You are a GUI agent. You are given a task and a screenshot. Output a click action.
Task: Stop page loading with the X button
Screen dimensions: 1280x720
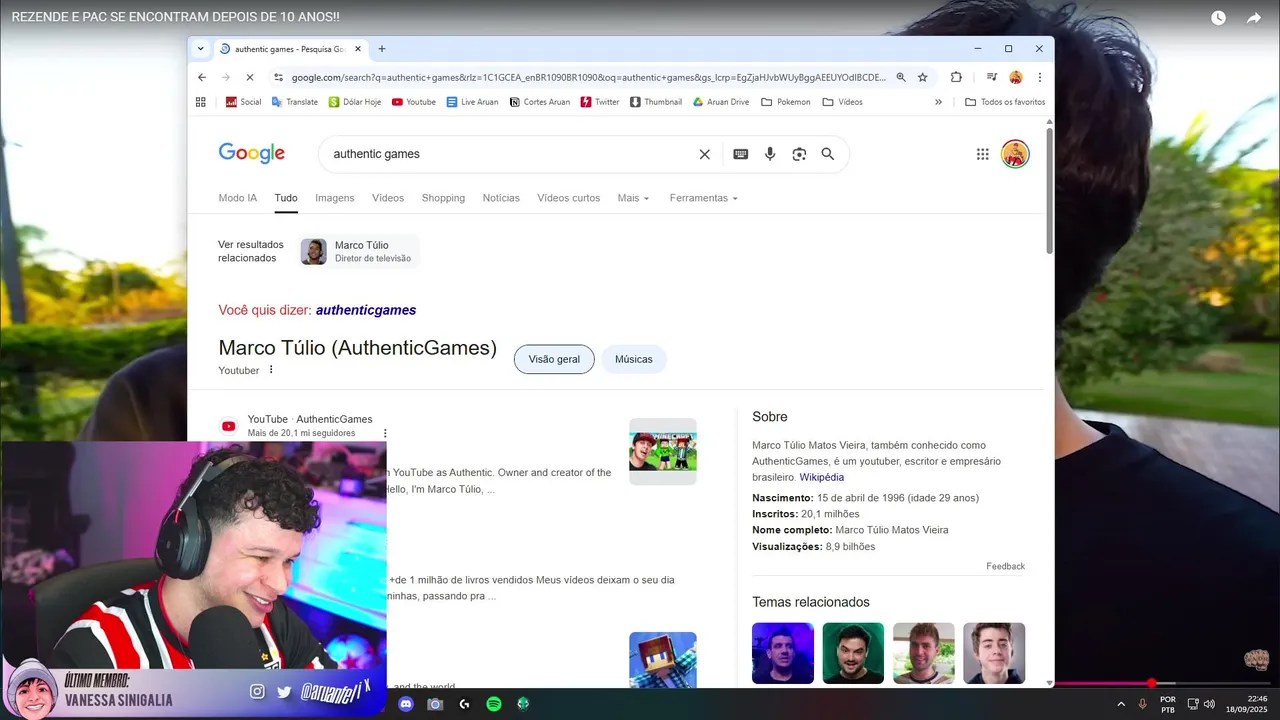249,77
